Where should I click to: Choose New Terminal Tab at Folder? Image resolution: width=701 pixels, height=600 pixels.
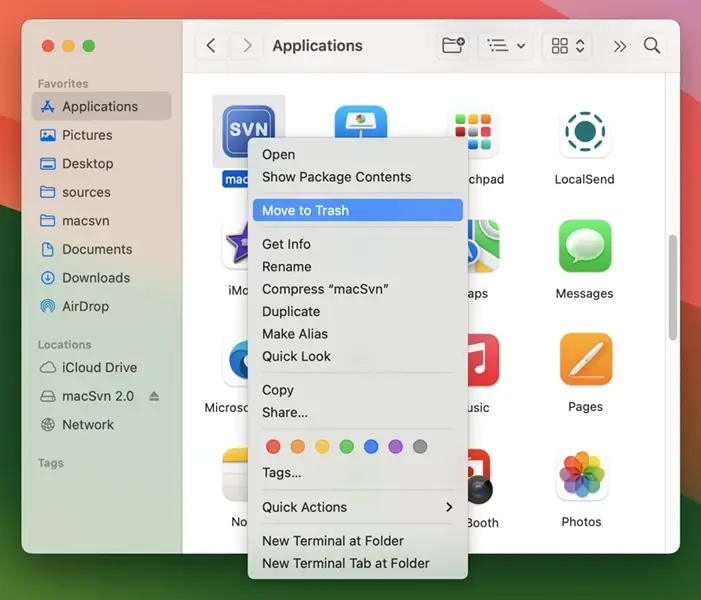358,563
